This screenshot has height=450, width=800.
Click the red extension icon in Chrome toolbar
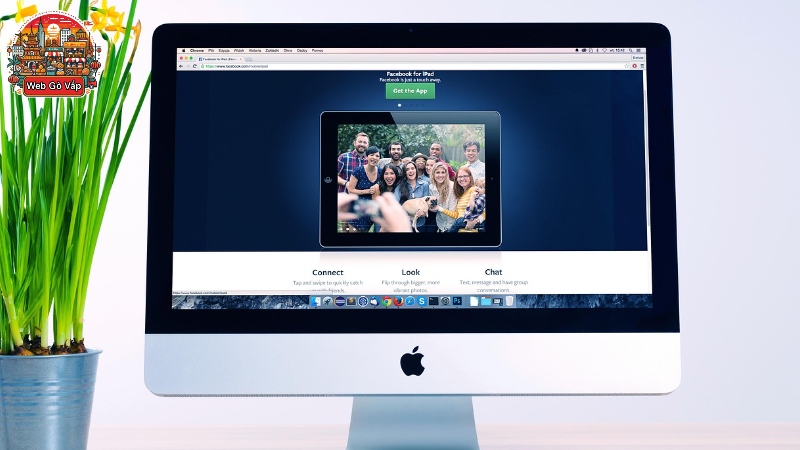click(635, 66)
